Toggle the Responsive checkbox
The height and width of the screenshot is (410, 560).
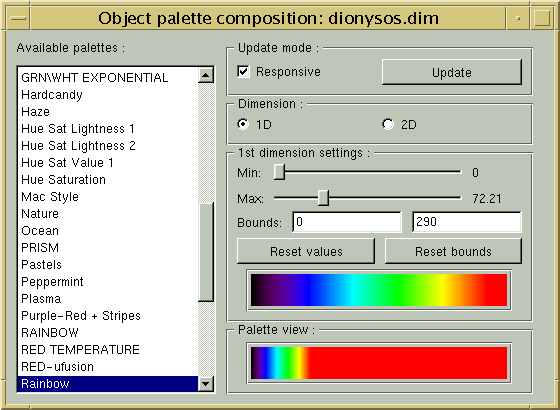click(244, 71)
